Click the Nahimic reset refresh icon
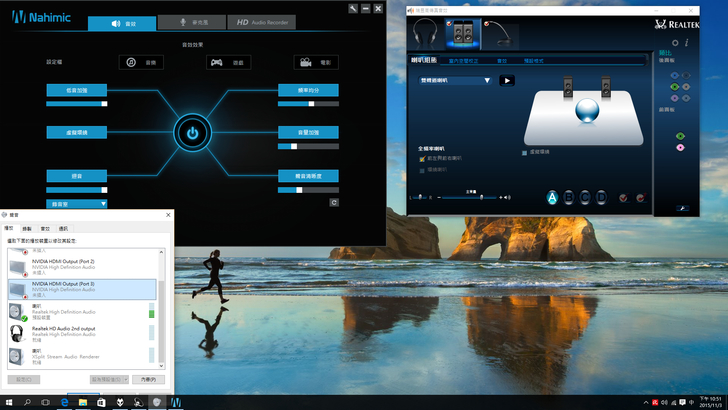 click(333, 203)
